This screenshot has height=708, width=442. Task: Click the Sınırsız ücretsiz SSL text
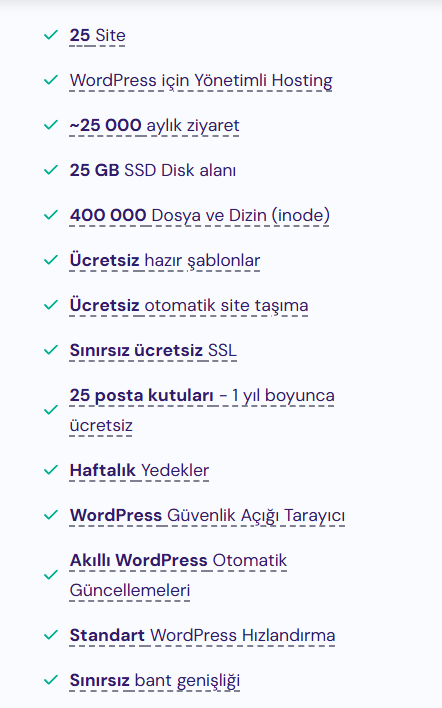click(x=153, y=350)
